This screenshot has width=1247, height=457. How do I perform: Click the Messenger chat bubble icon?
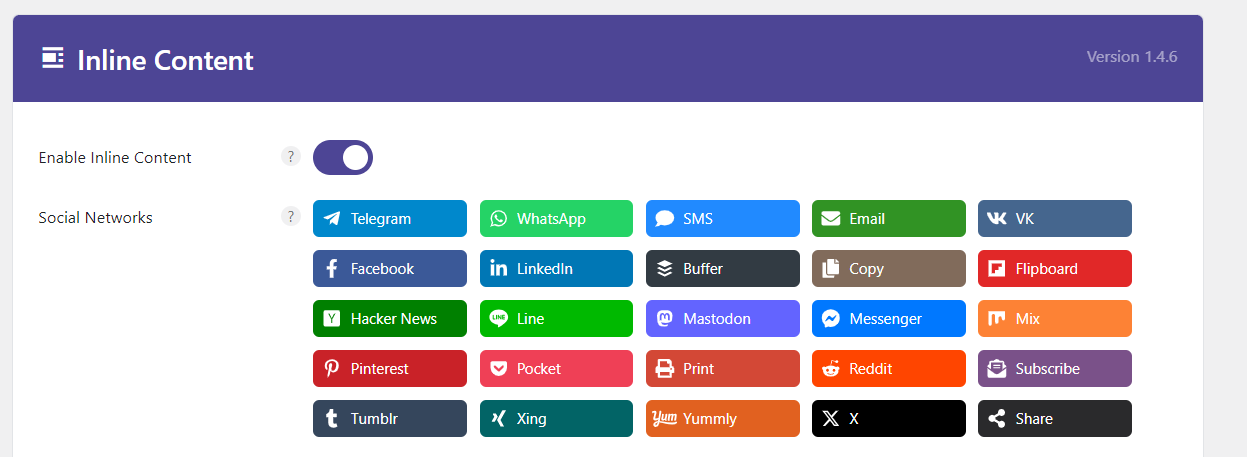[x=830, y=319]
